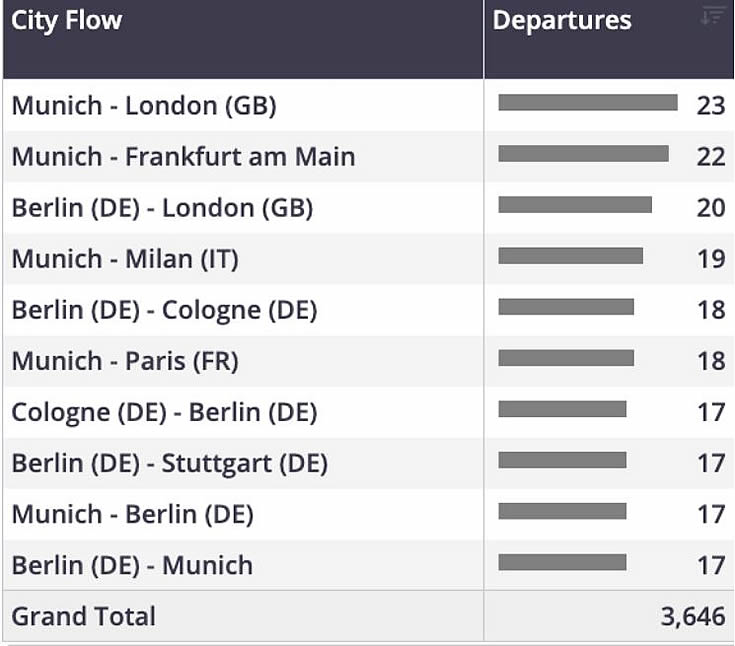Select the City Flow column header
The width and height of the screenshot is (735, 646).
243,39
